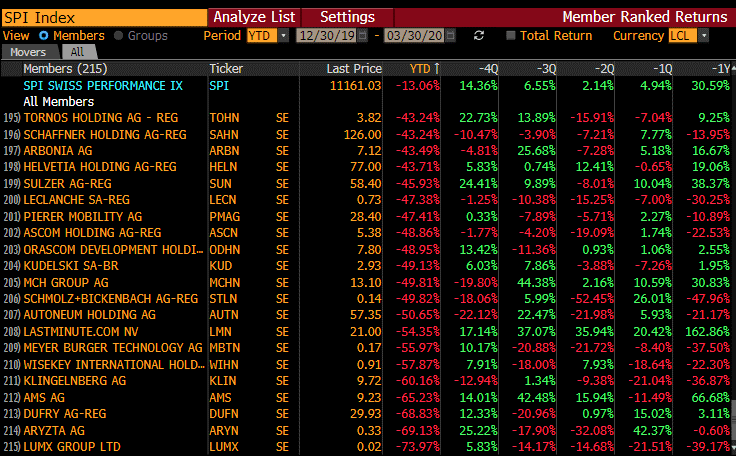Select AUTONEUM HOLDING AG row

[366, 315]
